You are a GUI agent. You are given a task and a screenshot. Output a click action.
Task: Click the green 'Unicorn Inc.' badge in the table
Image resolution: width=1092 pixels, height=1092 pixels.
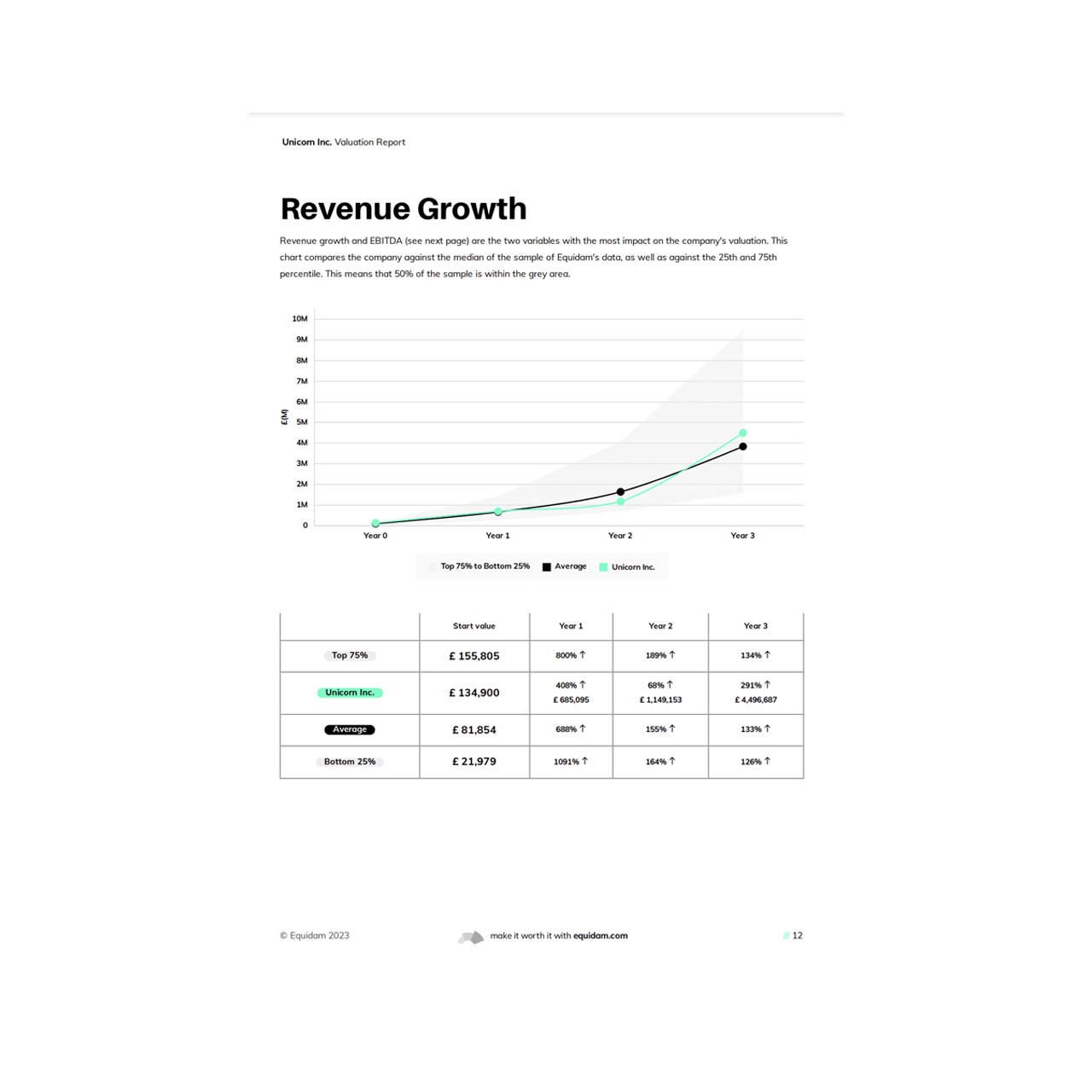pos(350,693)
